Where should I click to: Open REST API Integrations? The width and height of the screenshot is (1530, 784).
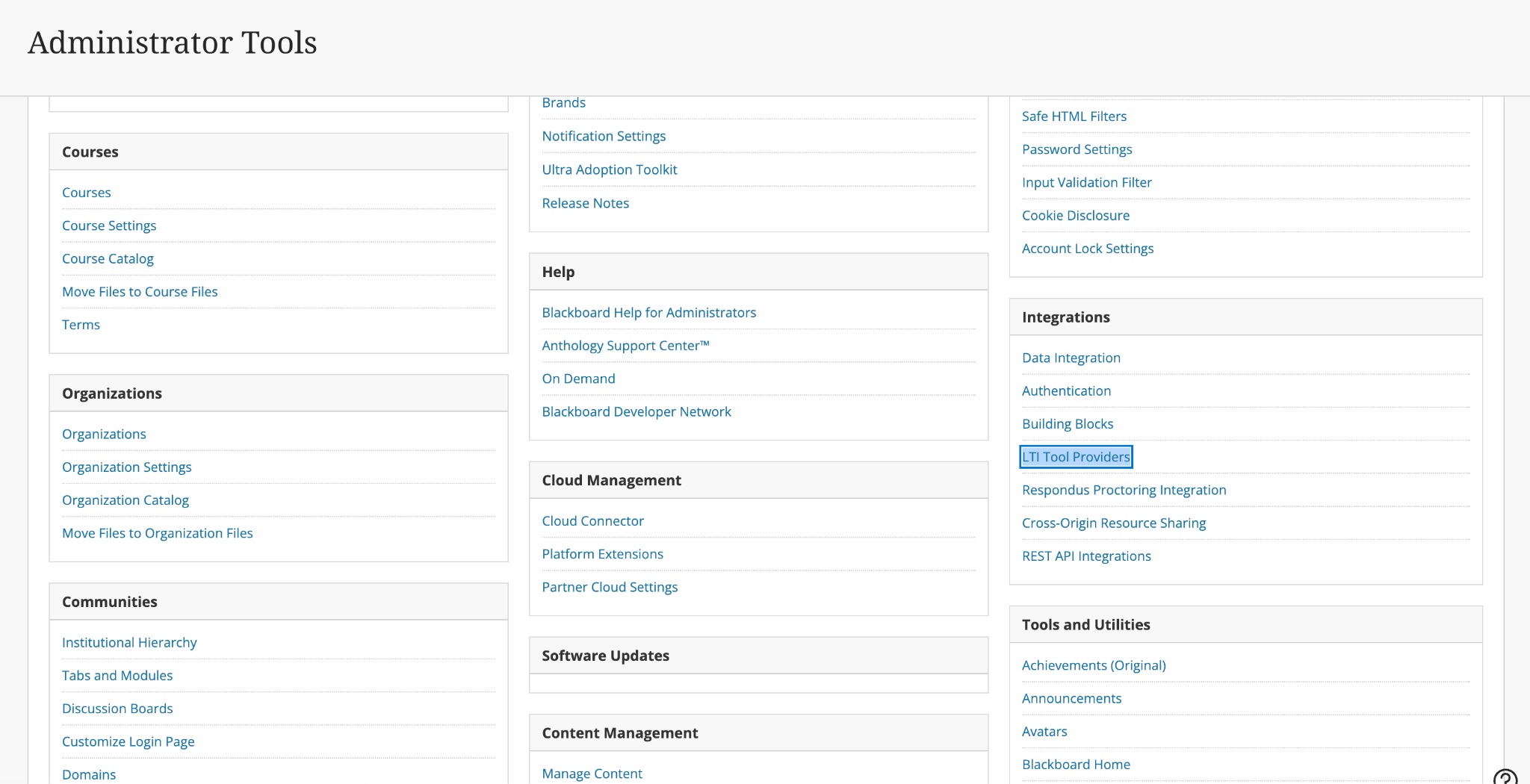[1087, 556]
